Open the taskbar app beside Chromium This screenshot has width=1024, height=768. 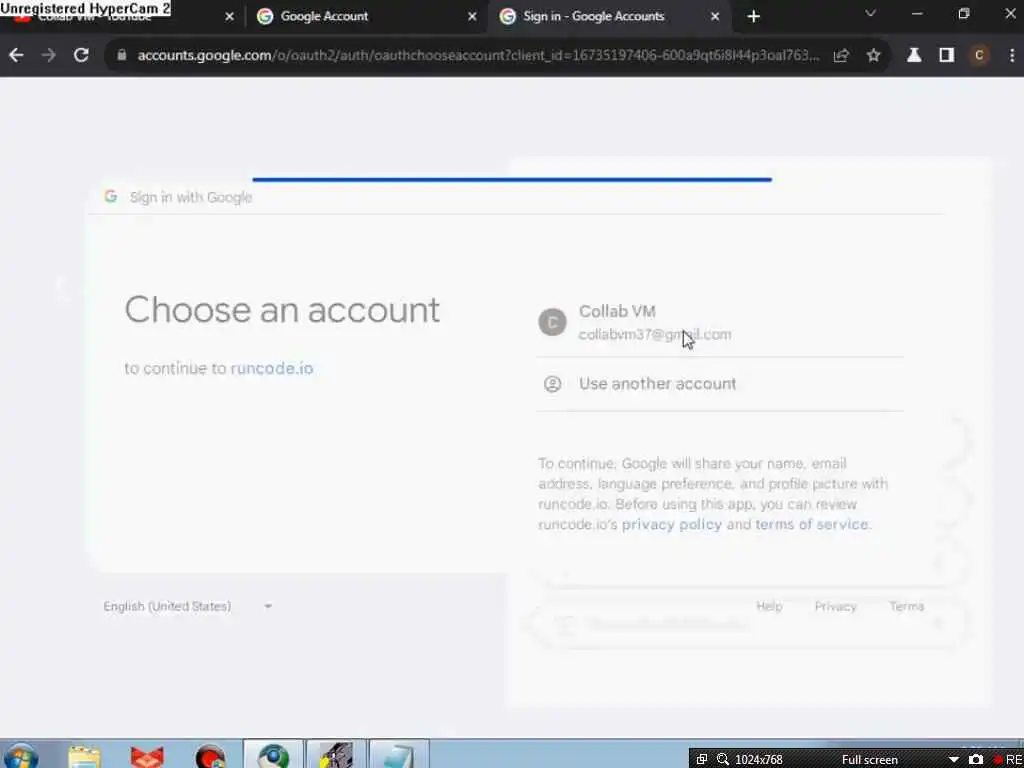(336, 755)
